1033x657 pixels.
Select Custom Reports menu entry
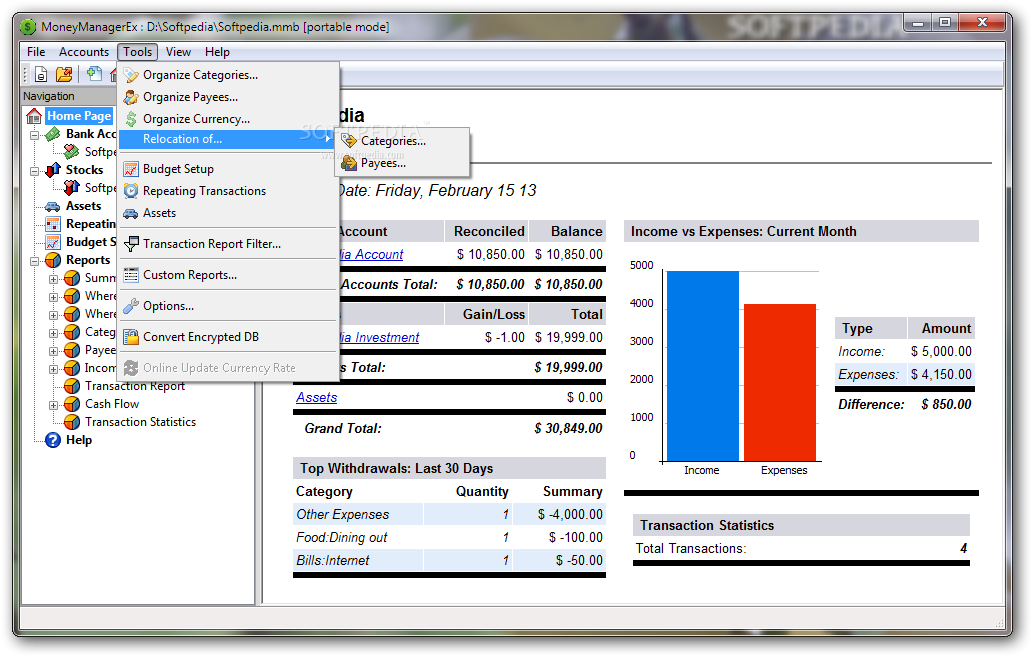click(228, 275)
